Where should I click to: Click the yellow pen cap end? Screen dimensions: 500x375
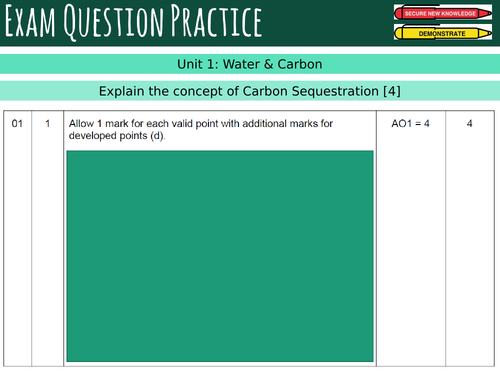[399, 33]
